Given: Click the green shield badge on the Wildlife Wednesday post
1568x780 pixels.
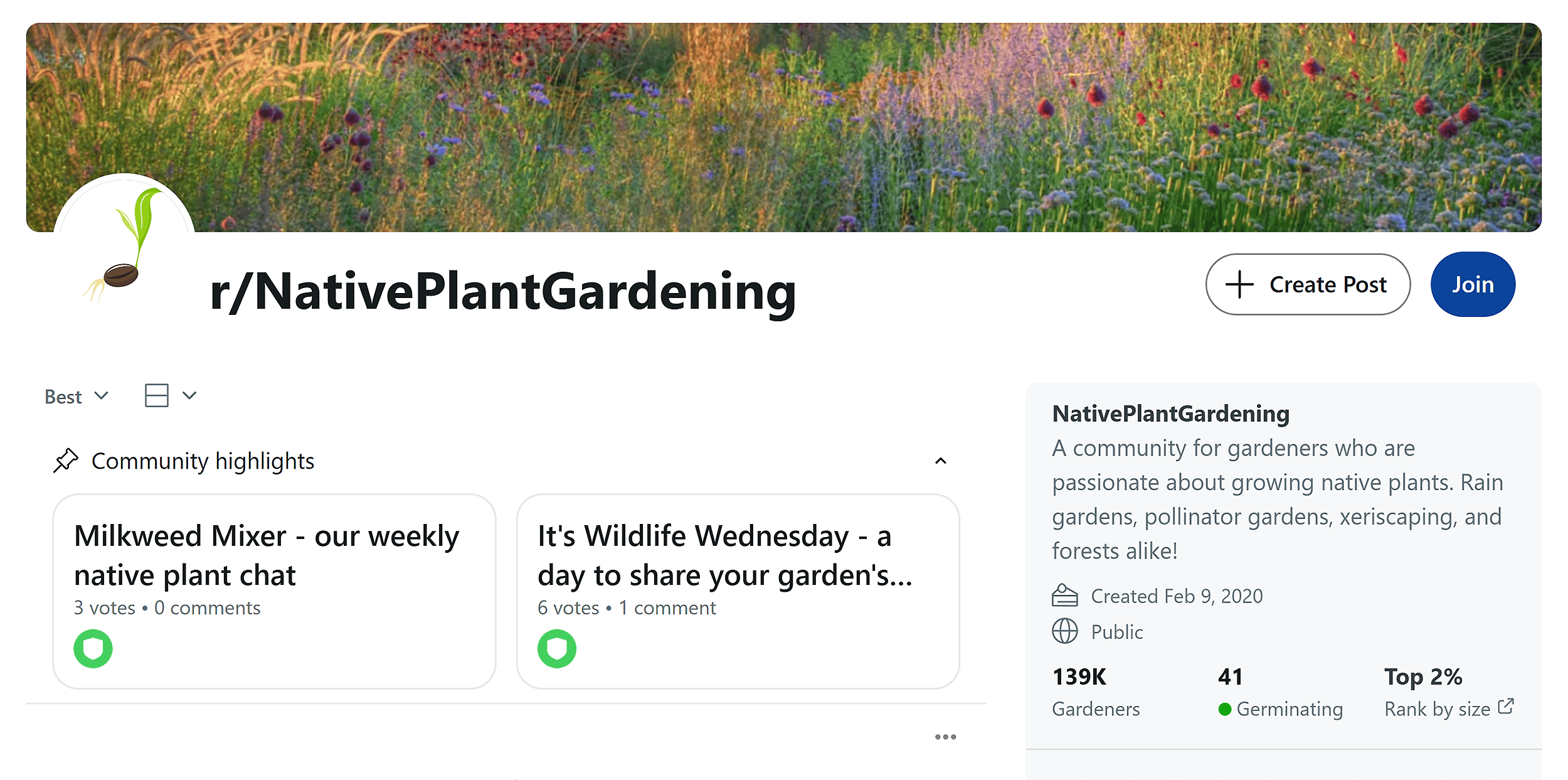Looking at the screenshot, I should pos(556,649).
